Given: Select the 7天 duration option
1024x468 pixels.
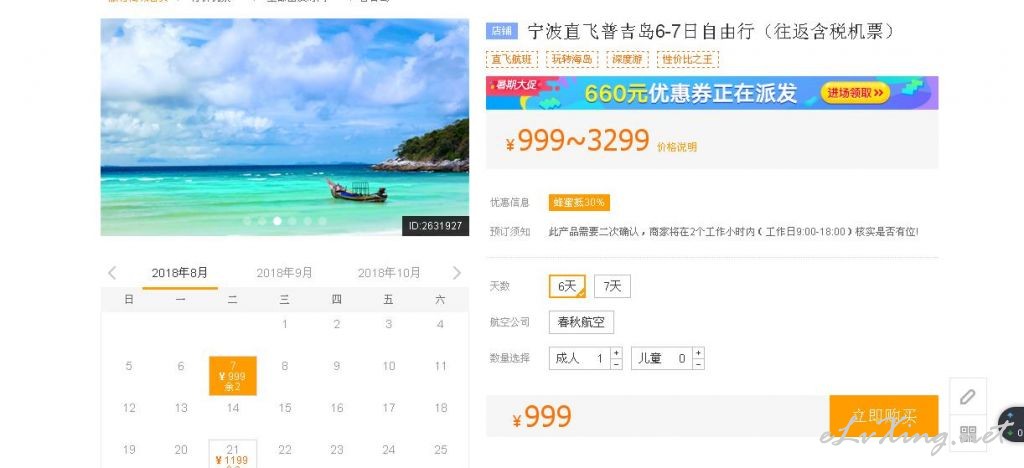Looking at the screenshot, I should click(612, 287).
